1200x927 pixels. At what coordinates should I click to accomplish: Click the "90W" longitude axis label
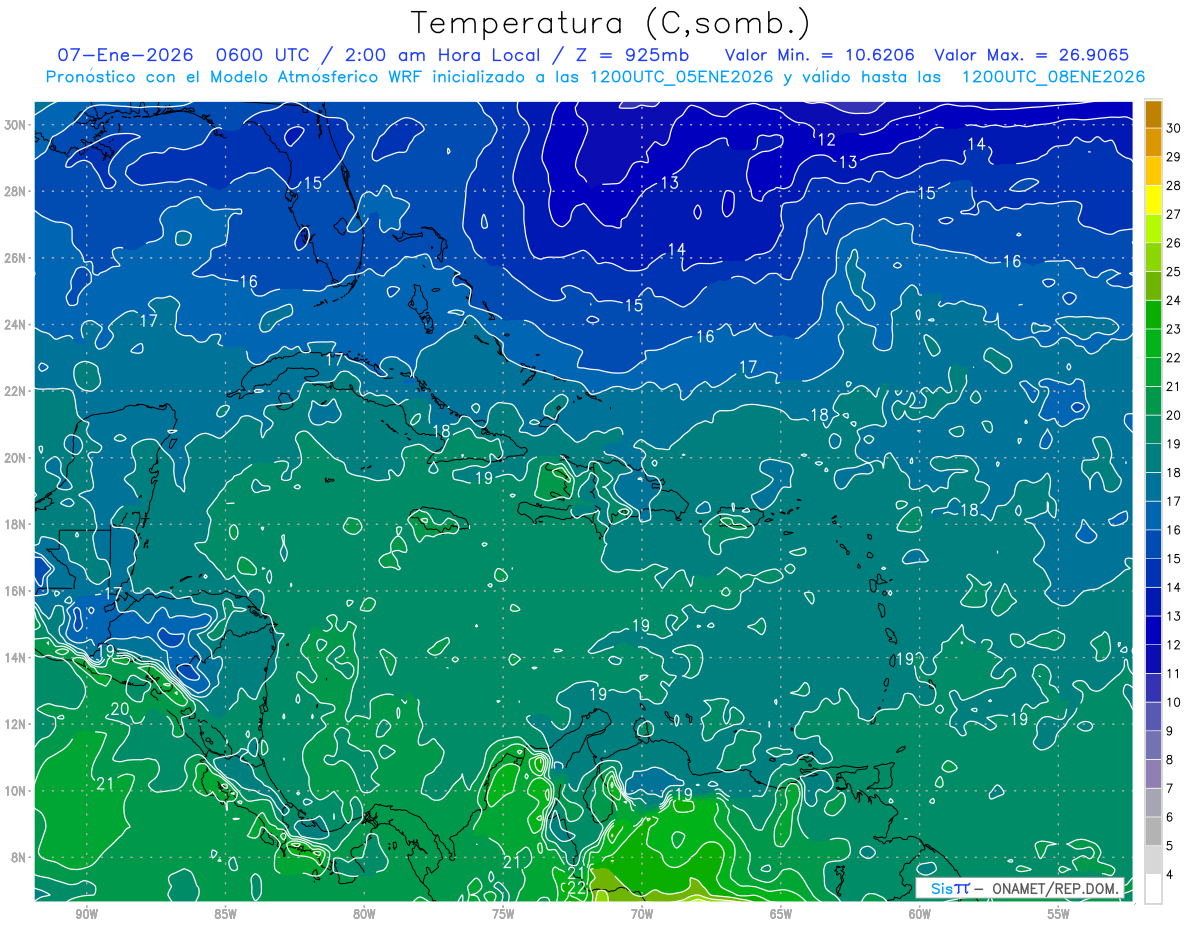[x=86, y=914]
